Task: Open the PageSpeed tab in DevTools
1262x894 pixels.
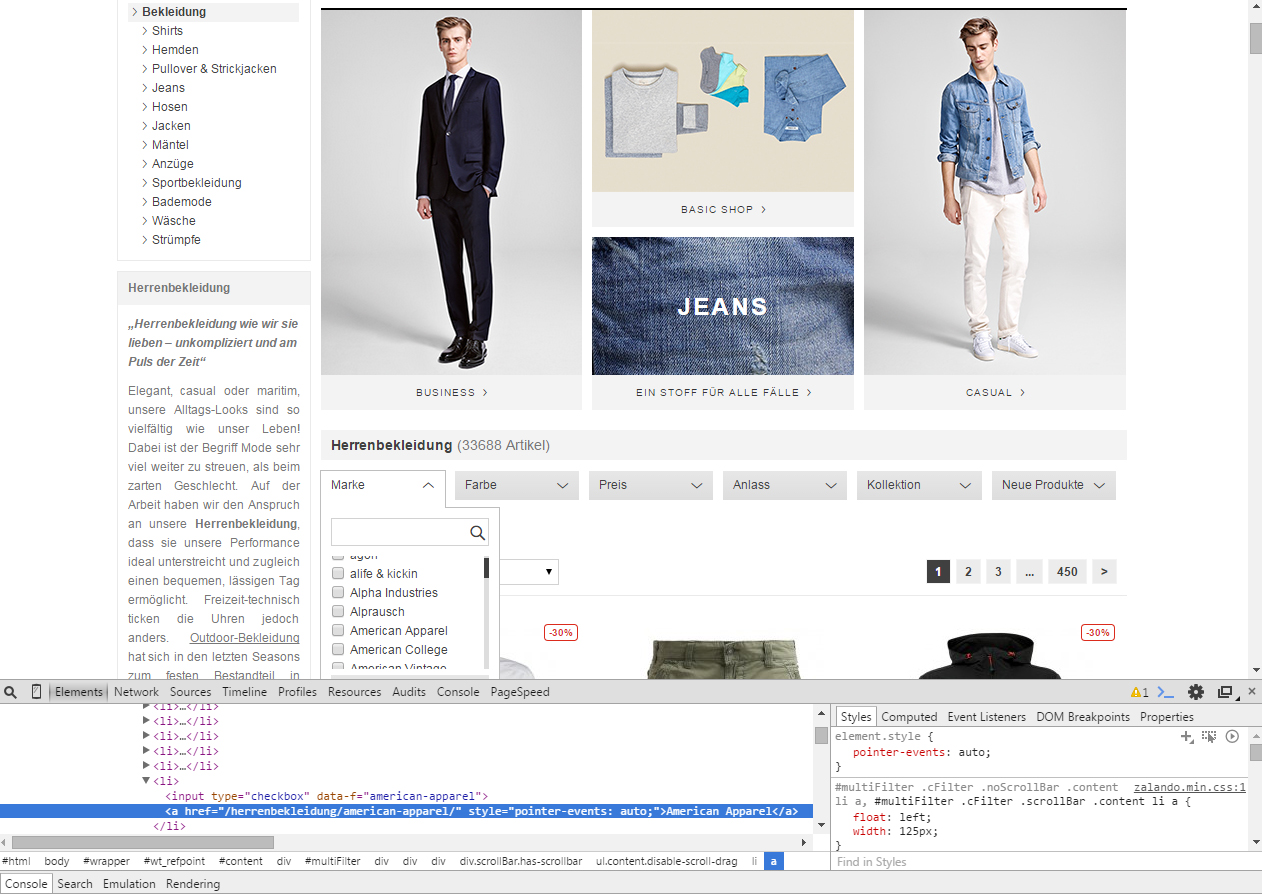Action: click(x=520, y=692)
